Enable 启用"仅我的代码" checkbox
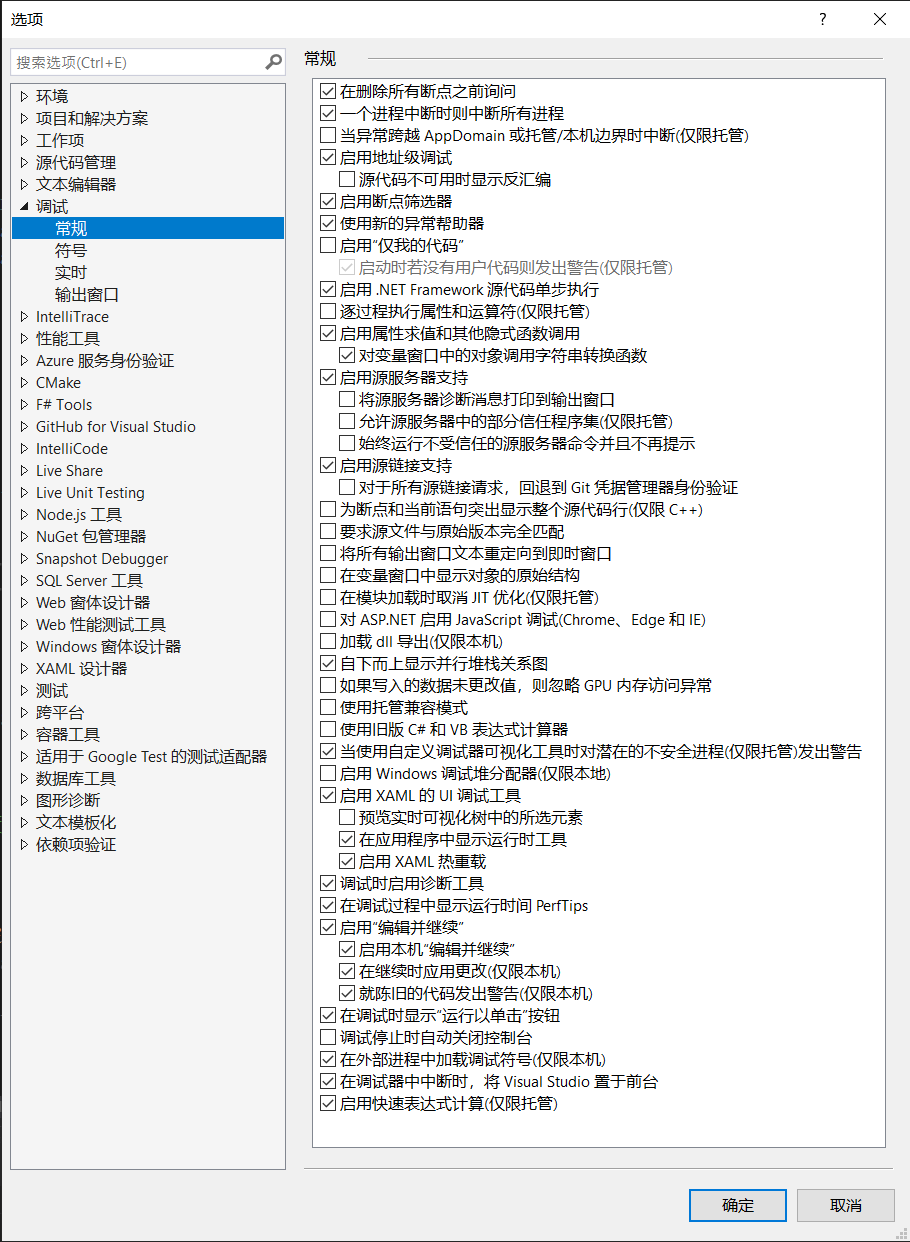The image size is (910, 1242). point(327,245)
